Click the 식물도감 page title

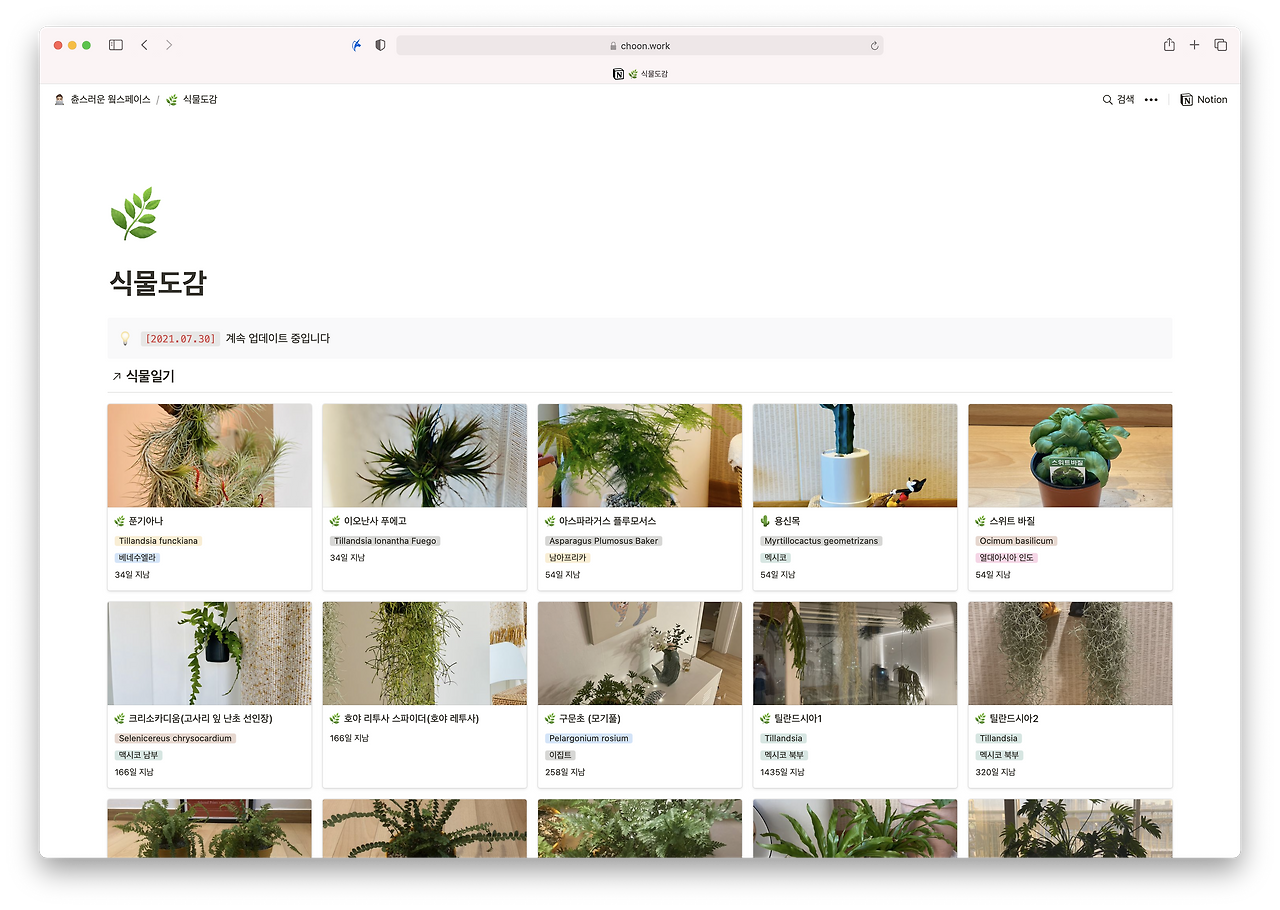(158, 283)
